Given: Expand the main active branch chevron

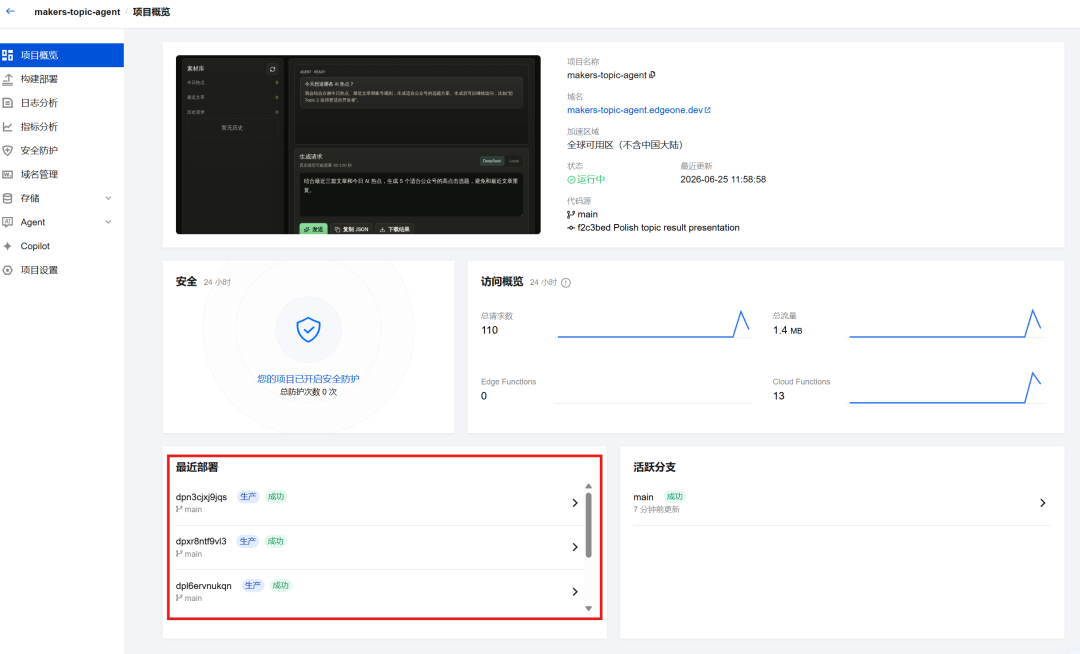Looking at the screenshot, I should (x=1043, y=503).
